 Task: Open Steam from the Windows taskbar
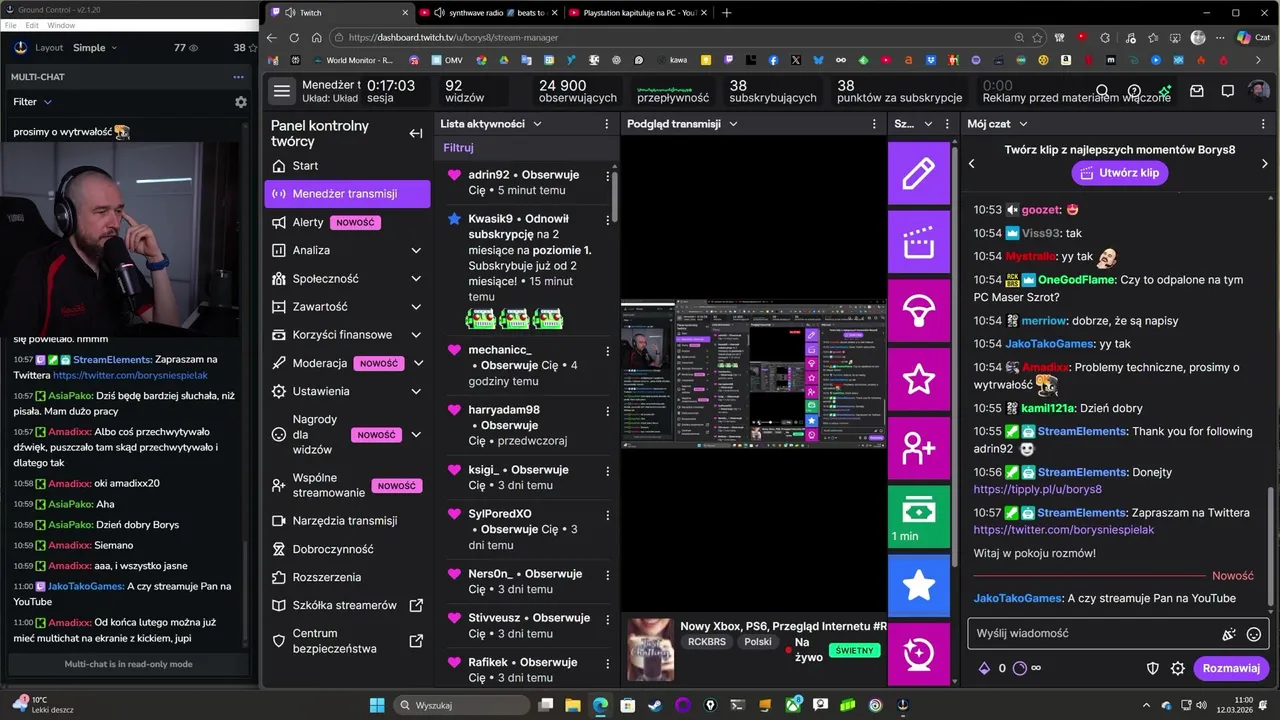(655, 705)
